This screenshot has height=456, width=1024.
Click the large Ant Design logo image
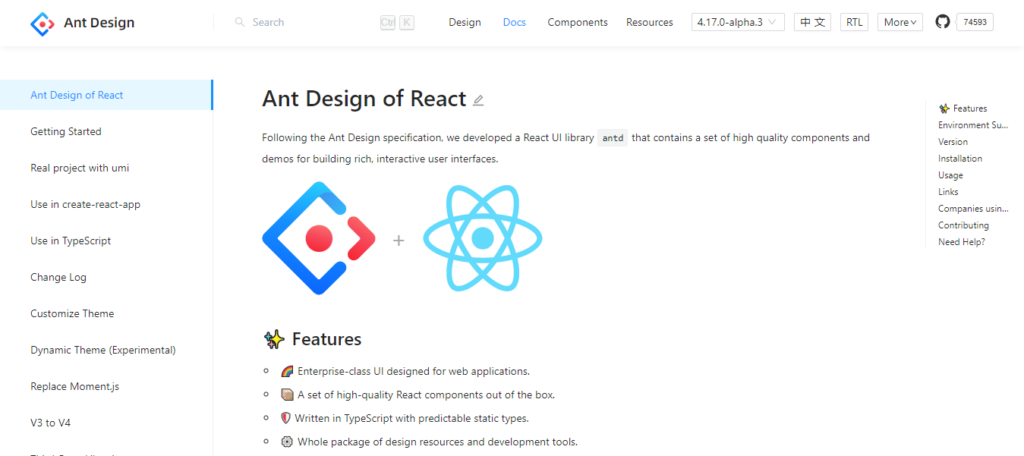click(x=319, y=238)
